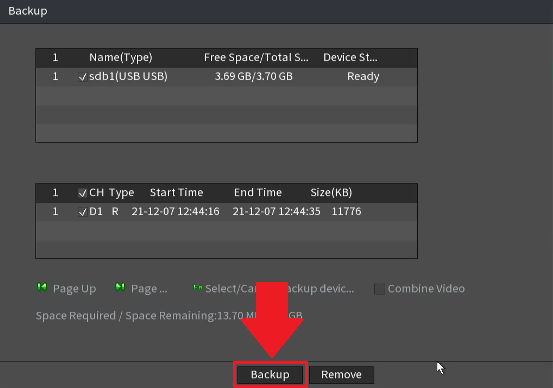Click the Combine Video label
Viewport: 553px width, 388px height.
[x=426, y=289]
